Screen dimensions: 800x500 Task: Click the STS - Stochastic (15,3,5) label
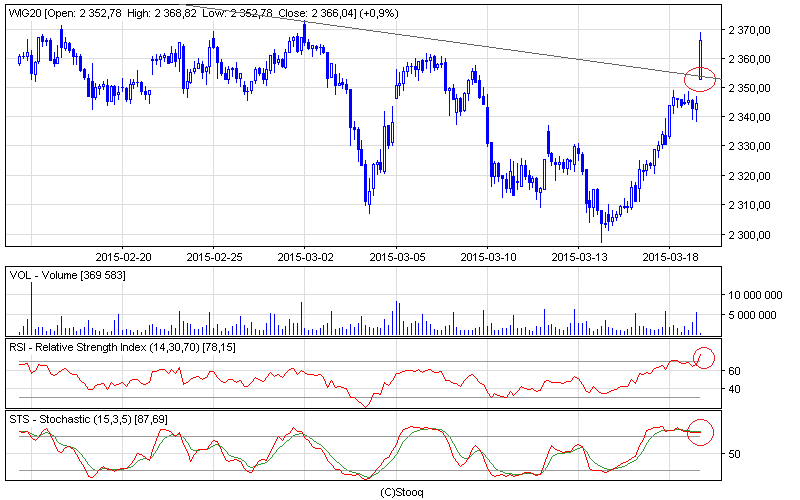pos(88,419)
